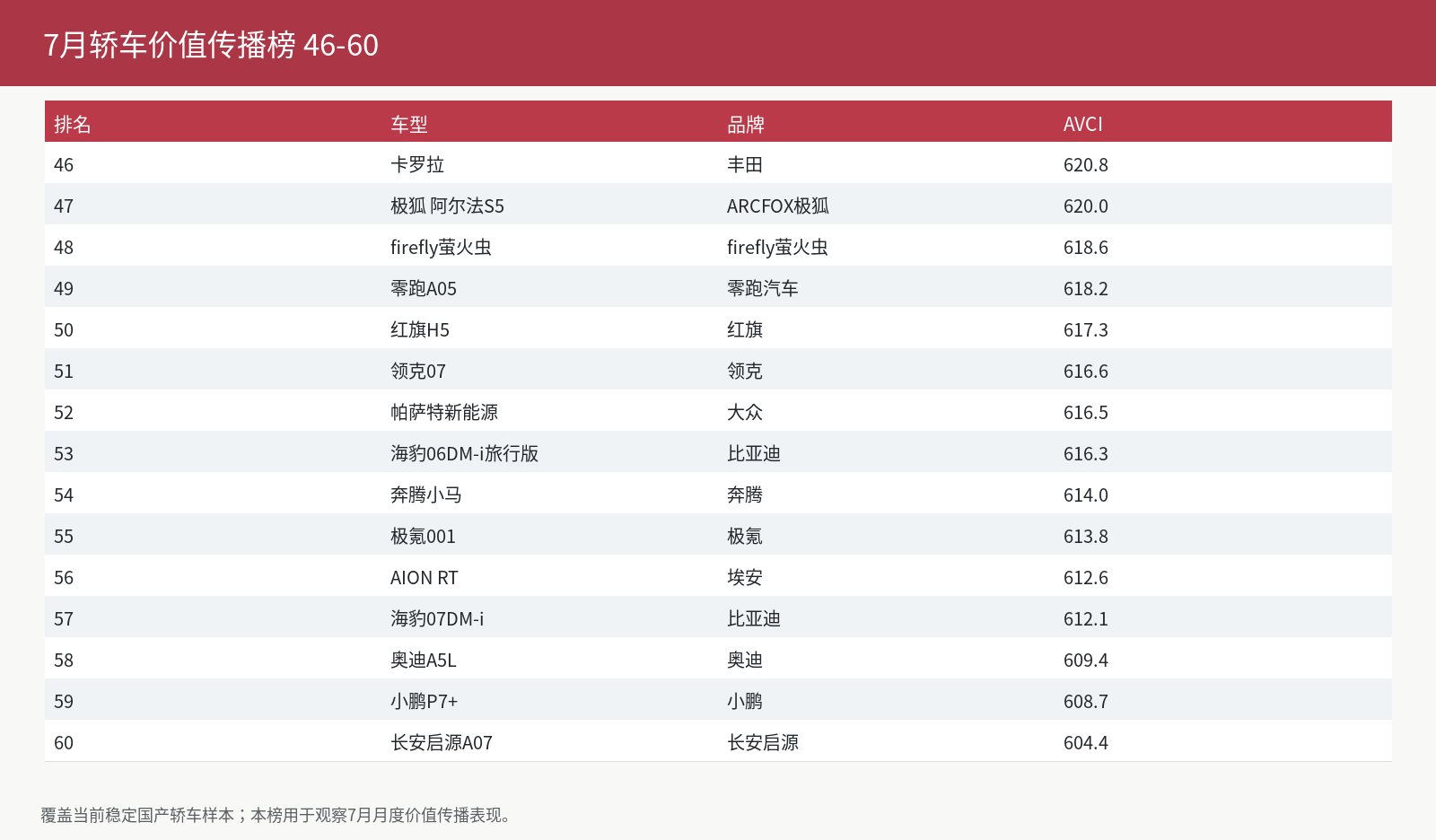Image resolution: width=1436 pixels, height=840 pixels.
Task: Click the AVCI value 617.3
Action: coord(1086,330)
